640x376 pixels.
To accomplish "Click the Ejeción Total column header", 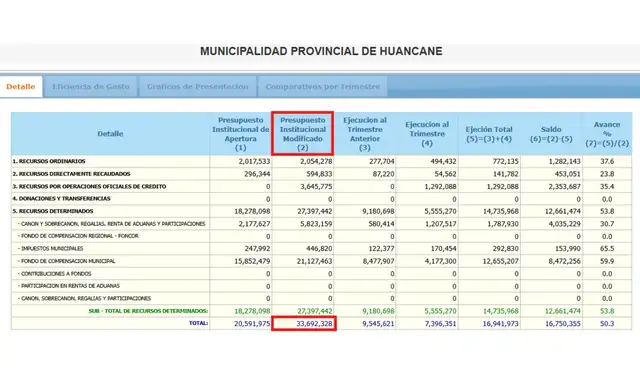I will [x=489, y=134].
